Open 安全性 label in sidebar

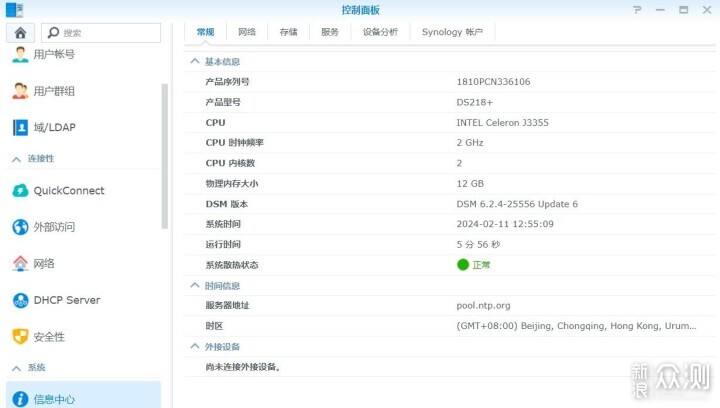[x=49, y=337]
